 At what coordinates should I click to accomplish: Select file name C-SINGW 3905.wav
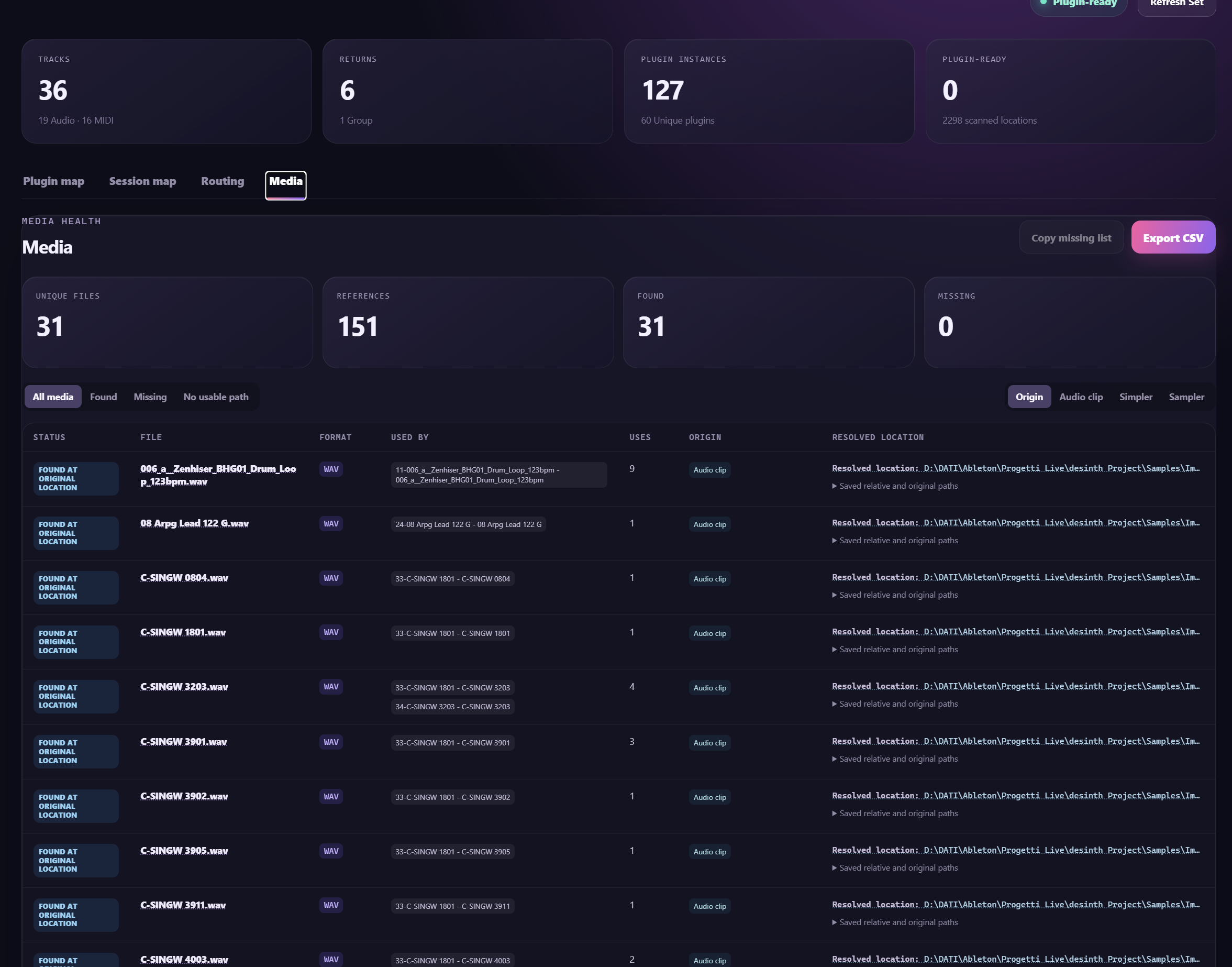(184, 850)
